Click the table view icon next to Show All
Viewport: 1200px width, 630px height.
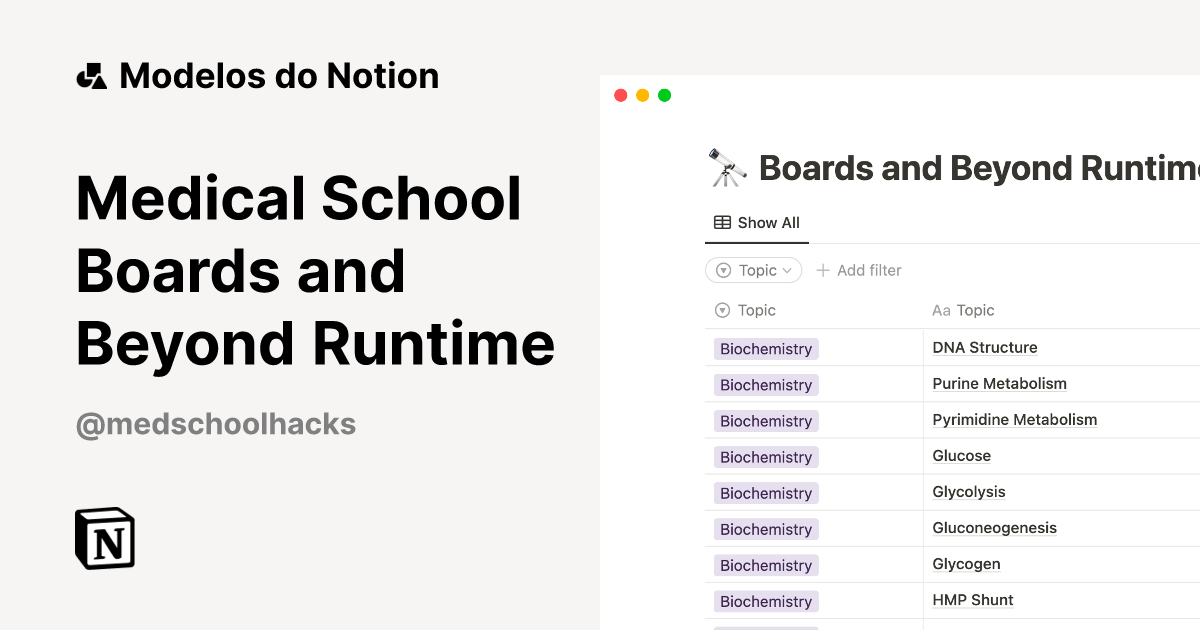click(x=720, y=222)
